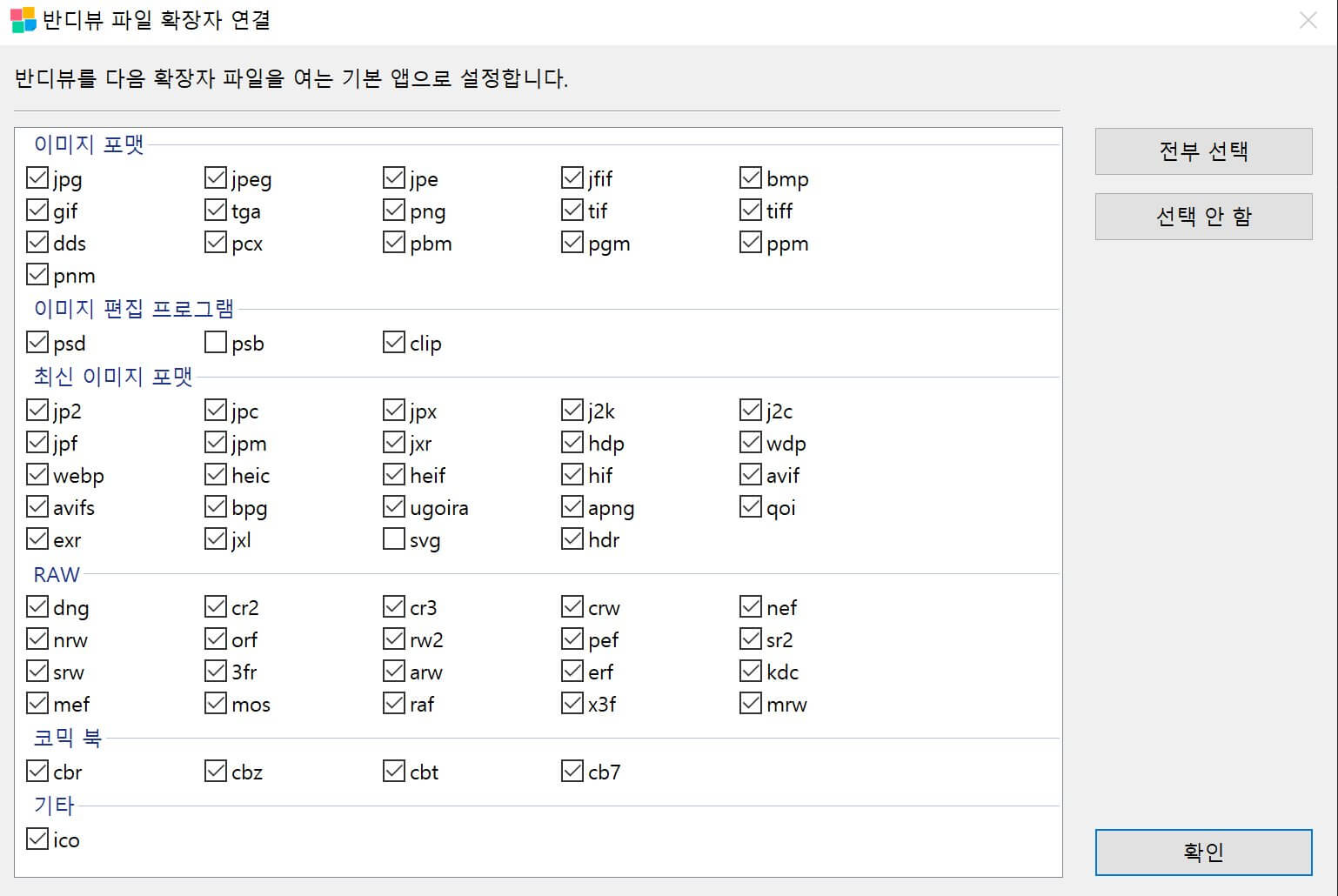This screenshot has height=896, width=1338.
Task: Toggle the clip checkbox
Action: (392, 341)
